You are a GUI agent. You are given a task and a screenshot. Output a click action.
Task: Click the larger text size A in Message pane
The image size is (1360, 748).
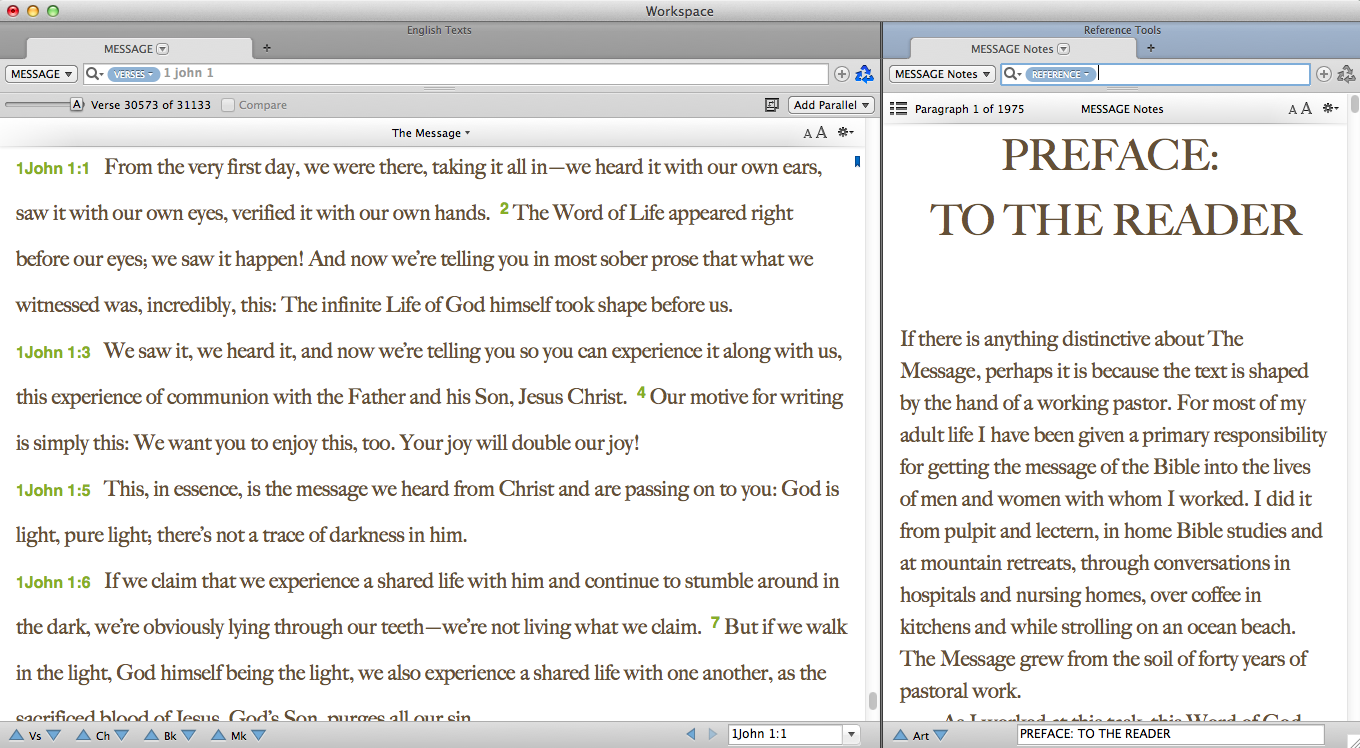(822, 132)
